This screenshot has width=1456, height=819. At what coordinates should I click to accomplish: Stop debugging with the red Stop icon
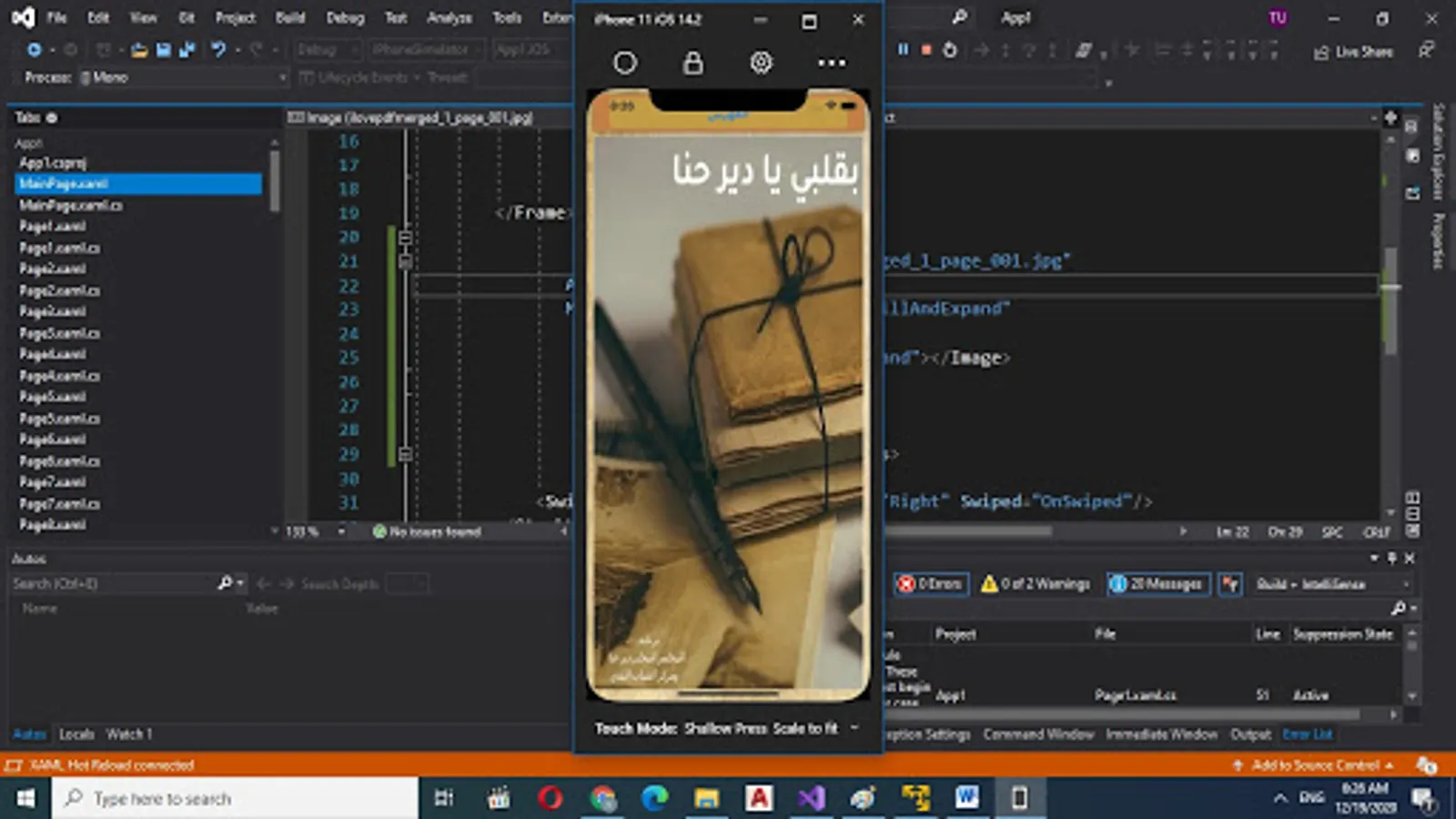click(926, 50)
